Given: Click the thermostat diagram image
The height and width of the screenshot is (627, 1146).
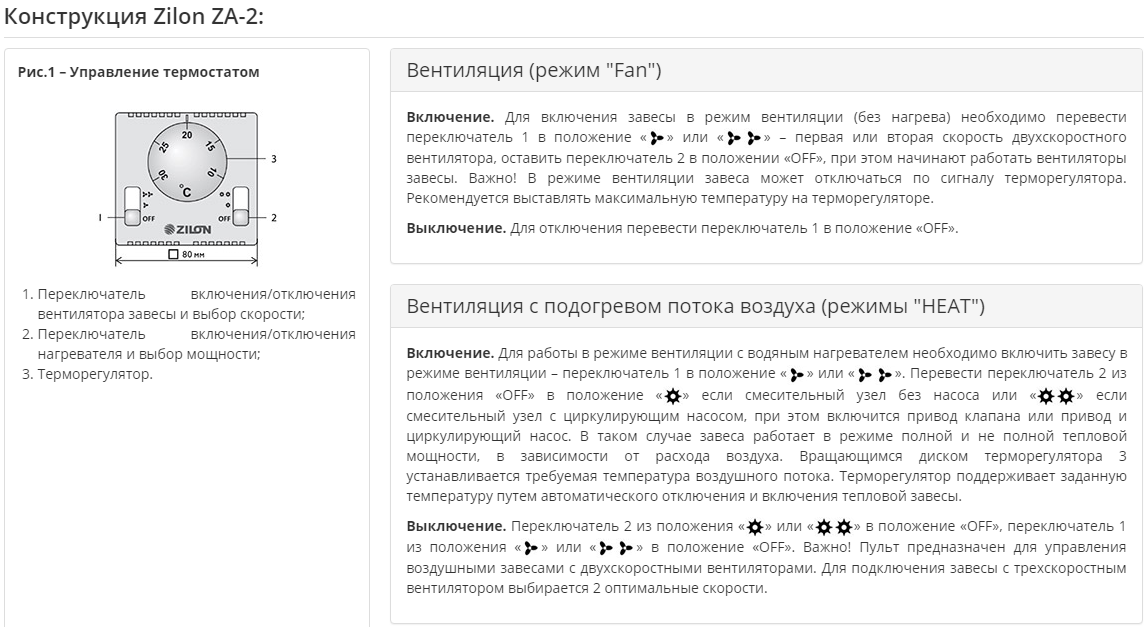Looking at the screenshot, I should (x=187, y=189).
